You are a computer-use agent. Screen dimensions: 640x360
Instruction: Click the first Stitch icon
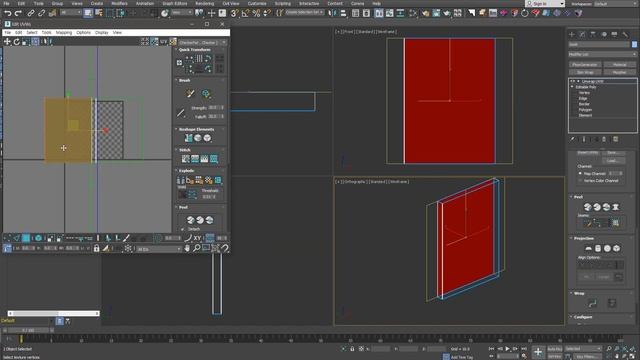[x=186, y=159]
